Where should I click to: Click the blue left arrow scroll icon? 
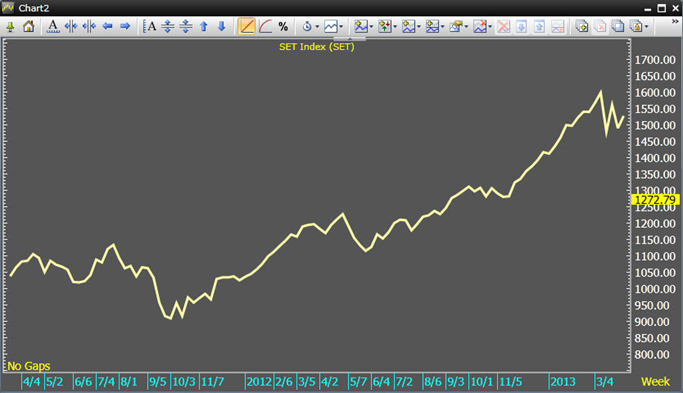(107, 27)
